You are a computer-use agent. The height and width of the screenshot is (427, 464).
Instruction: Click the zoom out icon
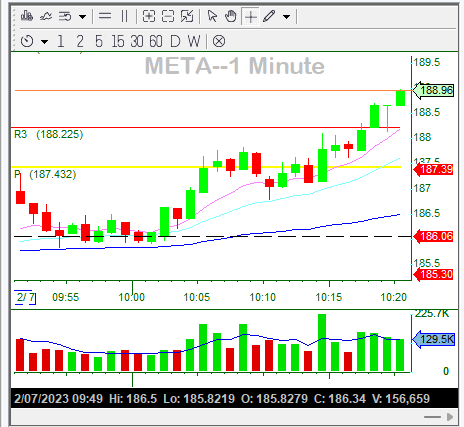point(168,16)
